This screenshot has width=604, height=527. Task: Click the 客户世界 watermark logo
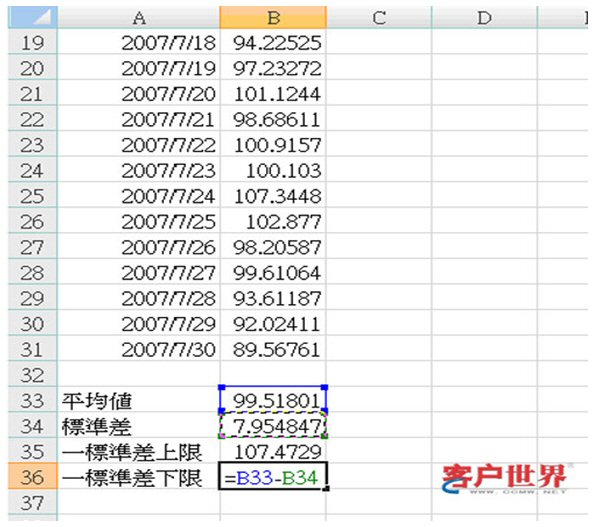[x=503, y=479]
